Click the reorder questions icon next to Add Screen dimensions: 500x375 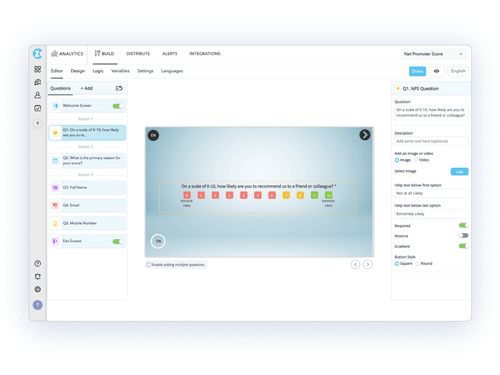[x=119, y=88]
